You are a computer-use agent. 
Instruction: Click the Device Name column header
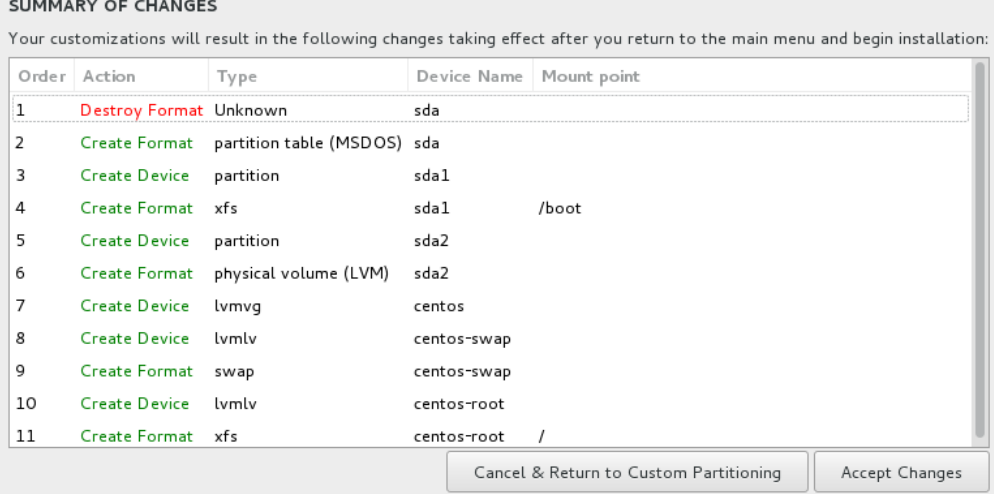469,76
